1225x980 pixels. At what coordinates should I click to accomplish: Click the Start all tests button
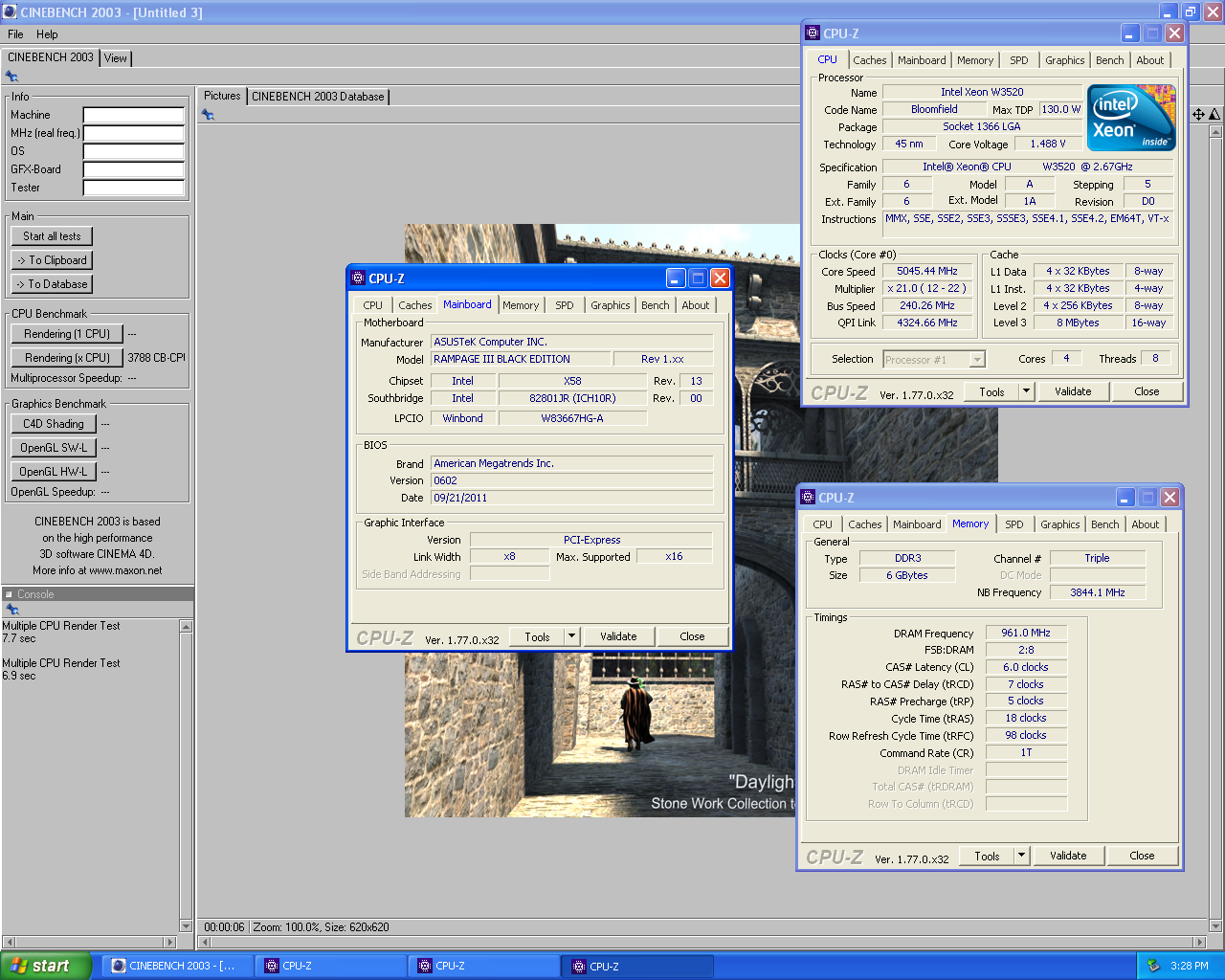click(53, 236)
